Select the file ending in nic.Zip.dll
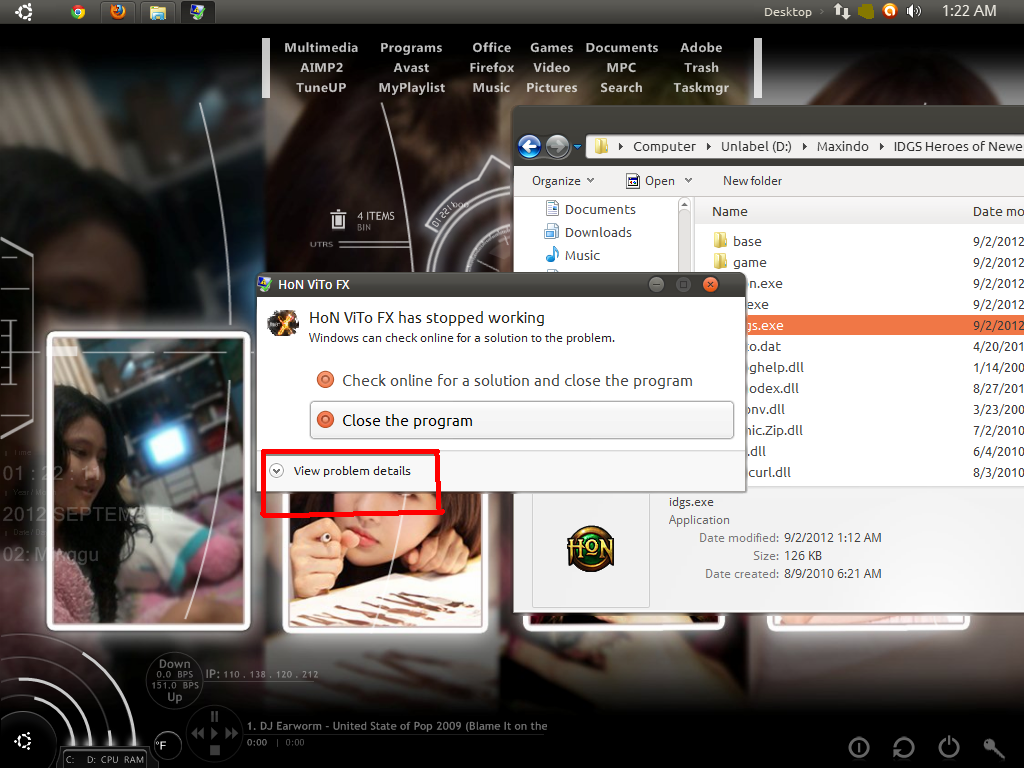1024x768 pixels. (775, 430)
